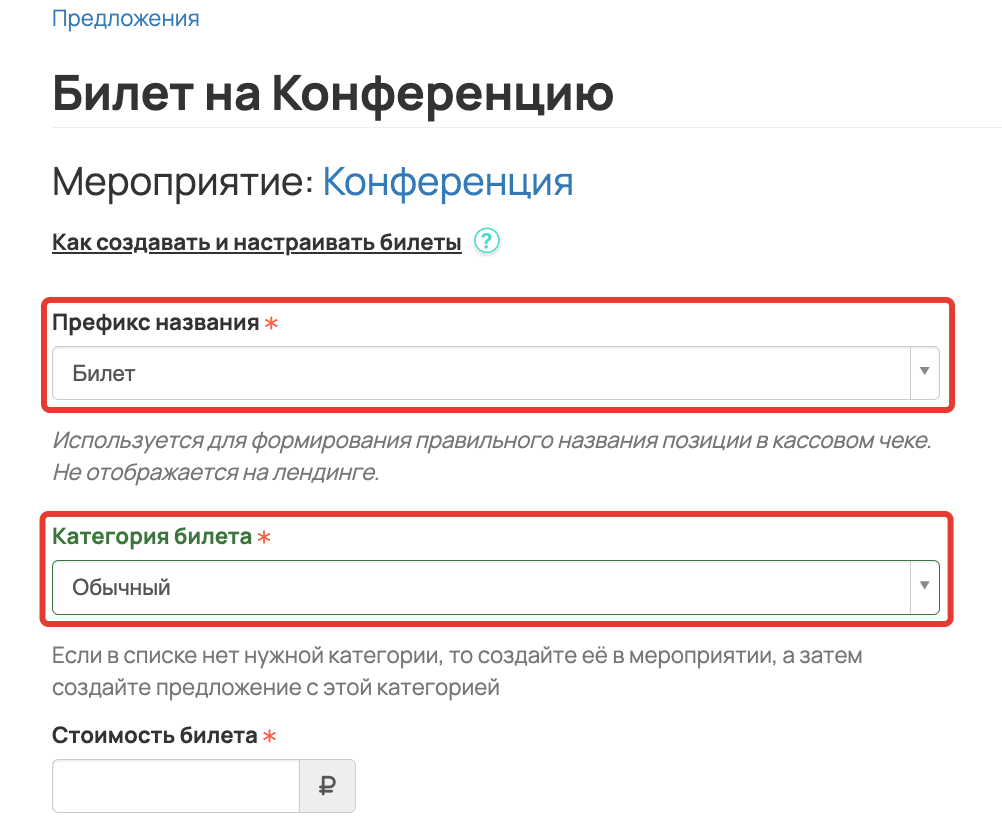Click the red asterisk beside Категория билета

point(264,537)
